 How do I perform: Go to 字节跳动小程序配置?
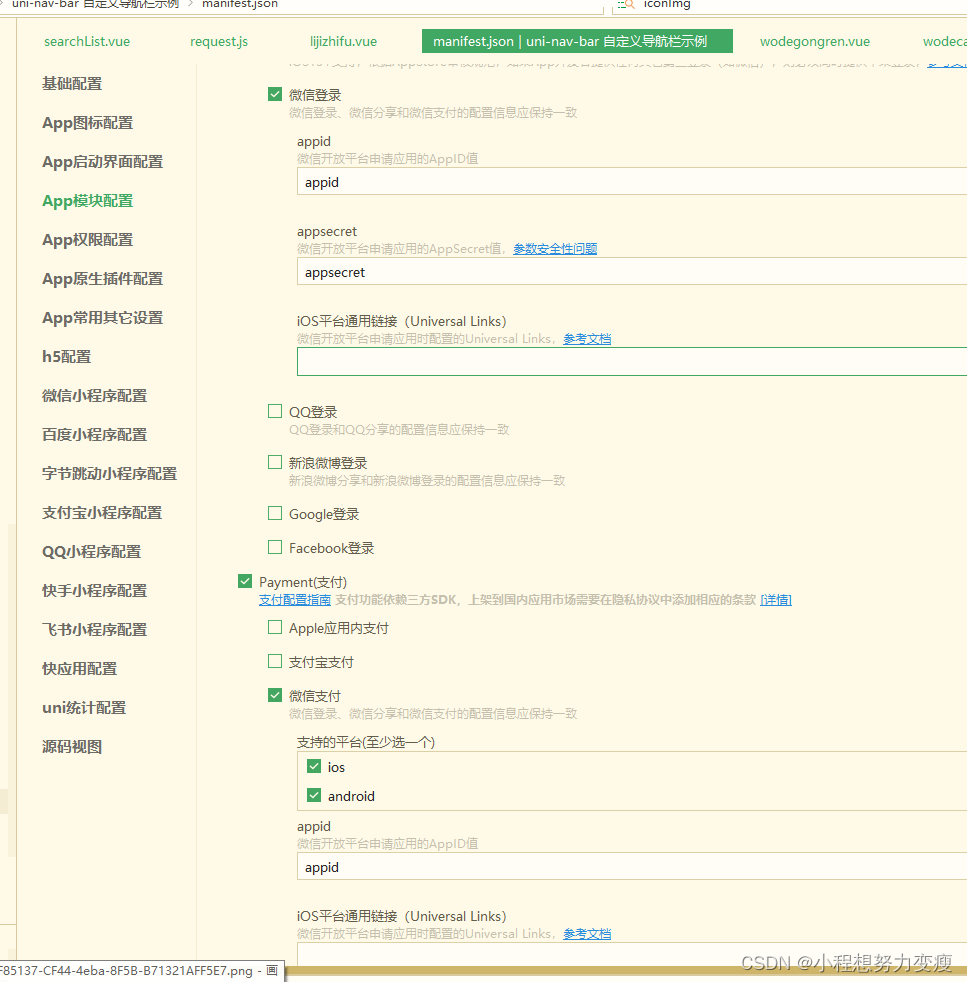[x=110, y=473]
